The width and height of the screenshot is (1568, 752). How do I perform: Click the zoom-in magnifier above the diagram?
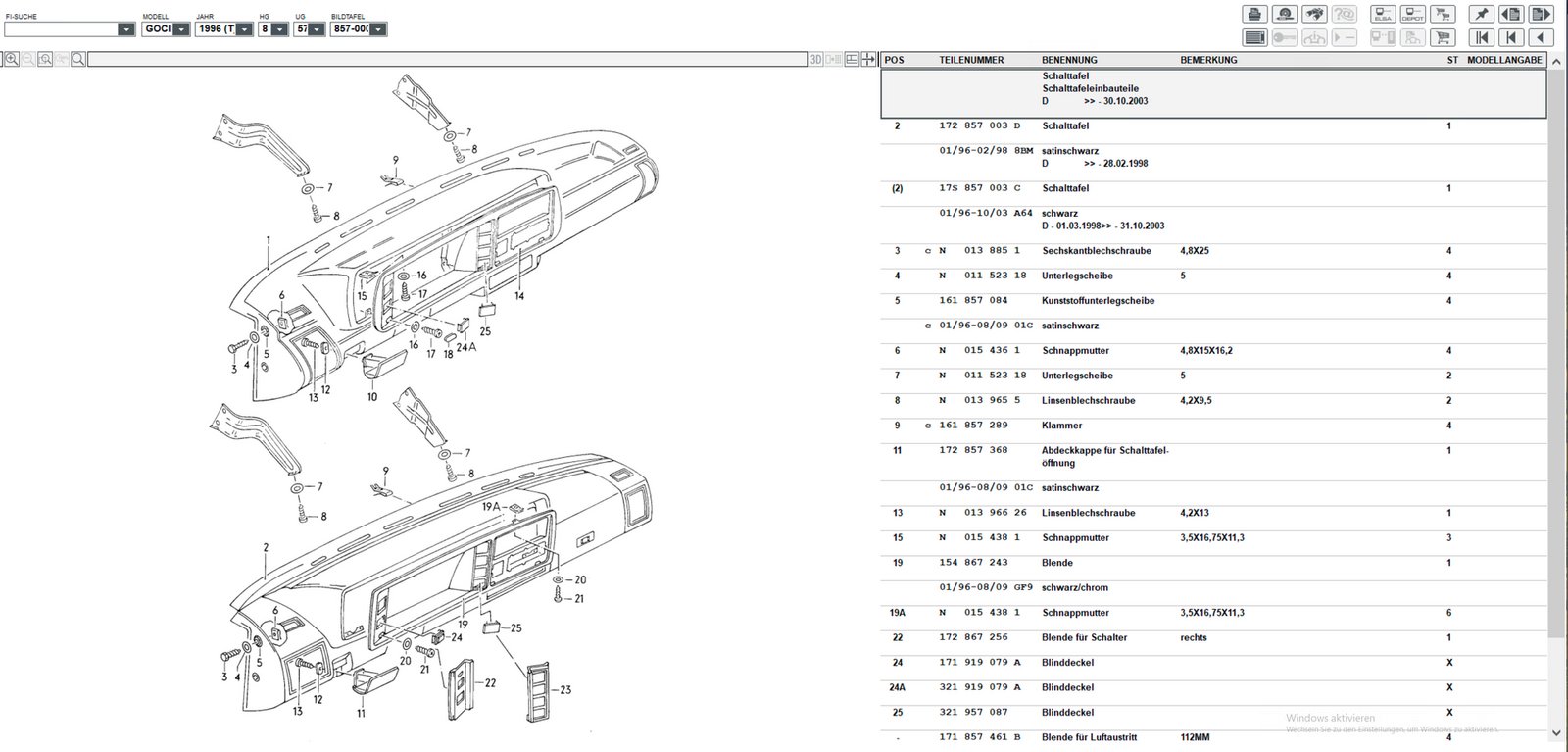point(11,60)
